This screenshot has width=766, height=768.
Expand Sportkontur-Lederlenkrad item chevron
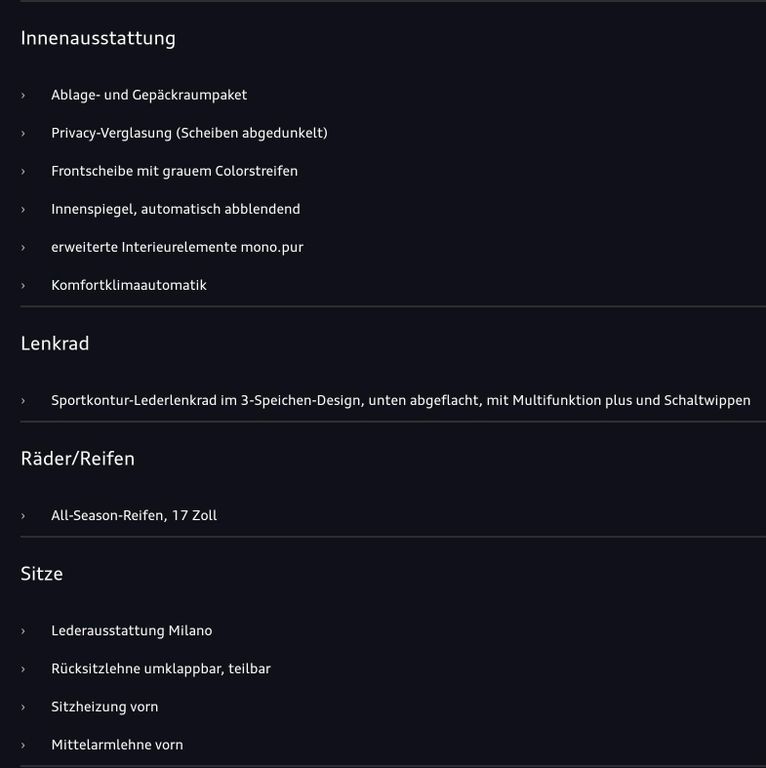coord(23,401)
